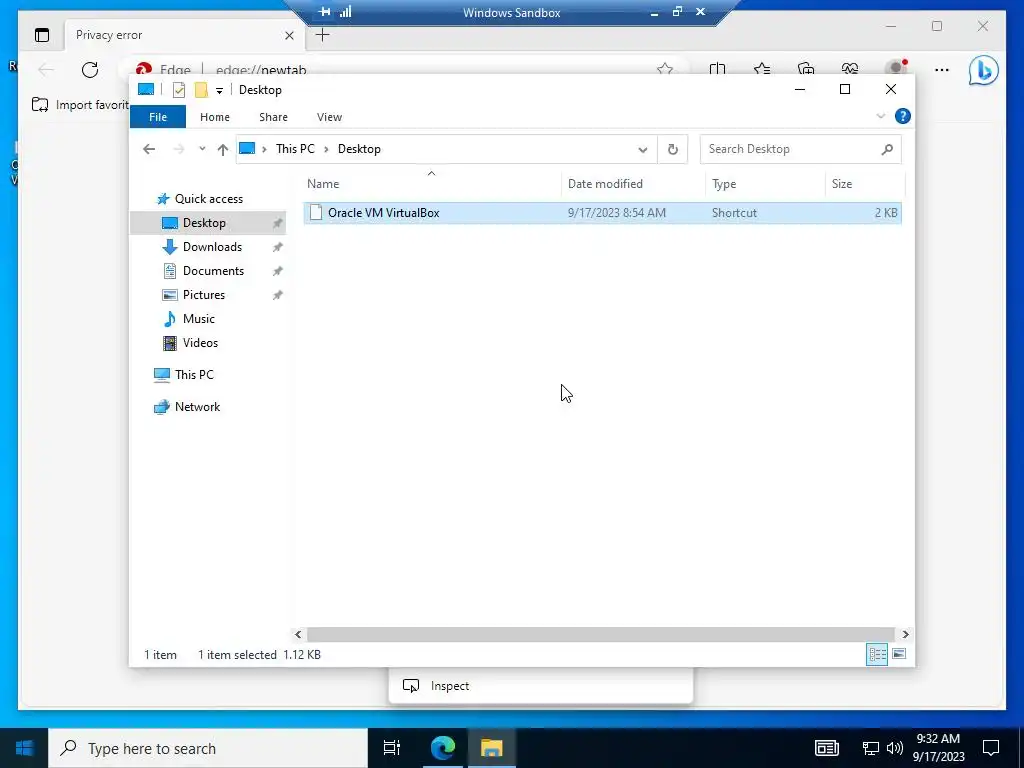Open the Bing chat sidebar icon
Screen dimensions: 1024x768
coord(983,70)
